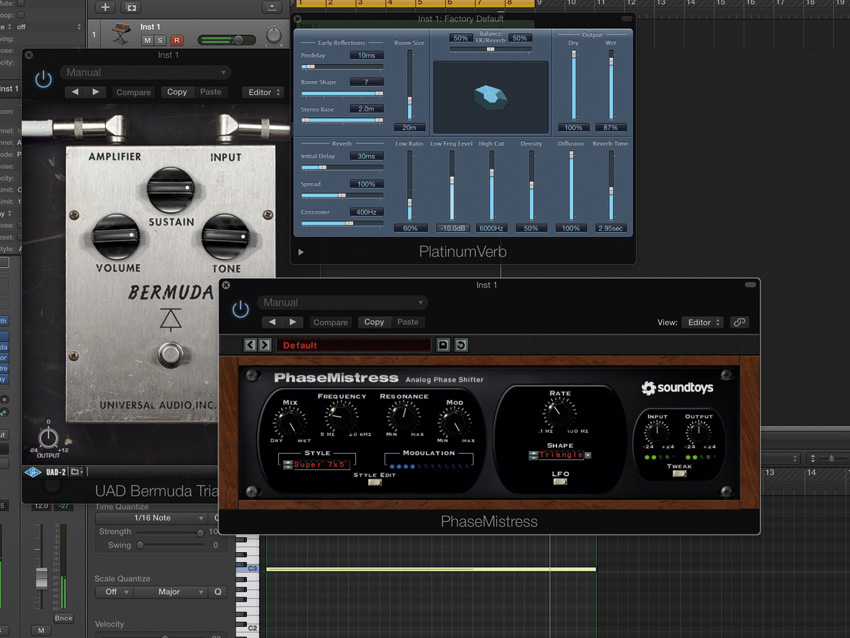Viewport: 850px width, 638px height.
Task: Click the Output gain knob on PhaseMistress
Action: click(x=698, y=432)
